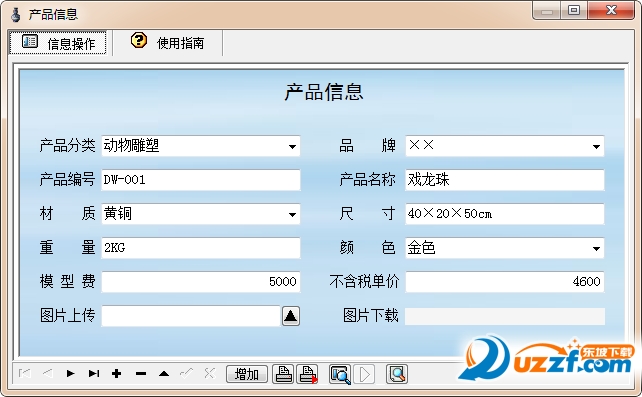Switch to 信息操作 tab
The width and height of the screenshot is (642, 397).
[58, 43]
